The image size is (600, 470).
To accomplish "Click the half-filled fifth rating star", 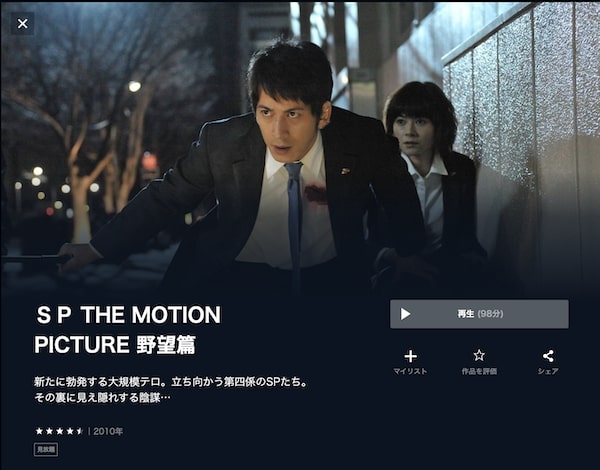I will click(80, 431).
